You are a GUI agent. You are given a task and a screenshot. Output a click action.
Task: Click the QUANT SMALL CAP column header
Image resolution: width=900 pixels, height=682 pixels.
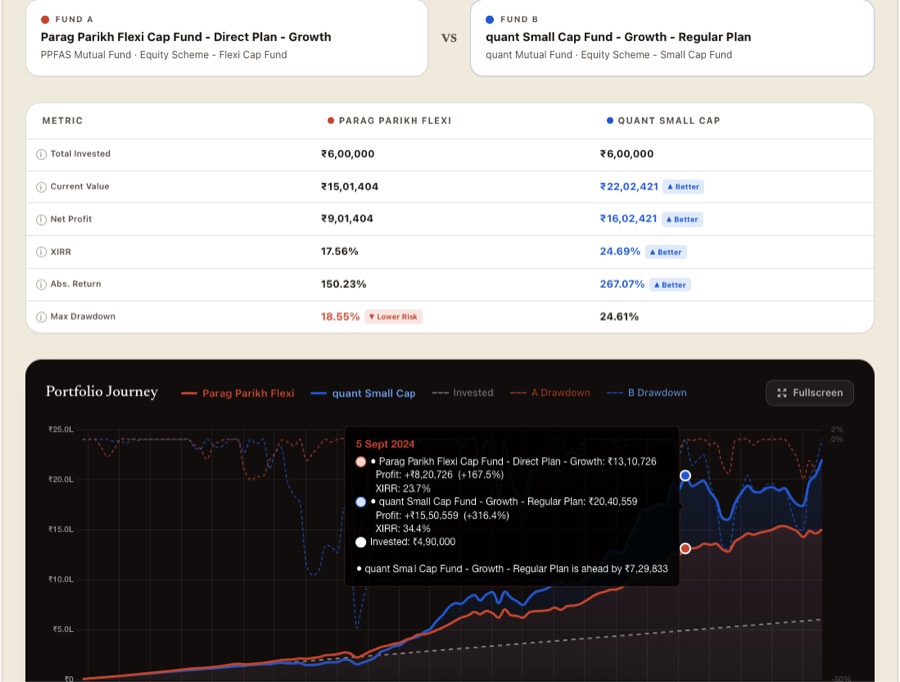tap(663, 121)
